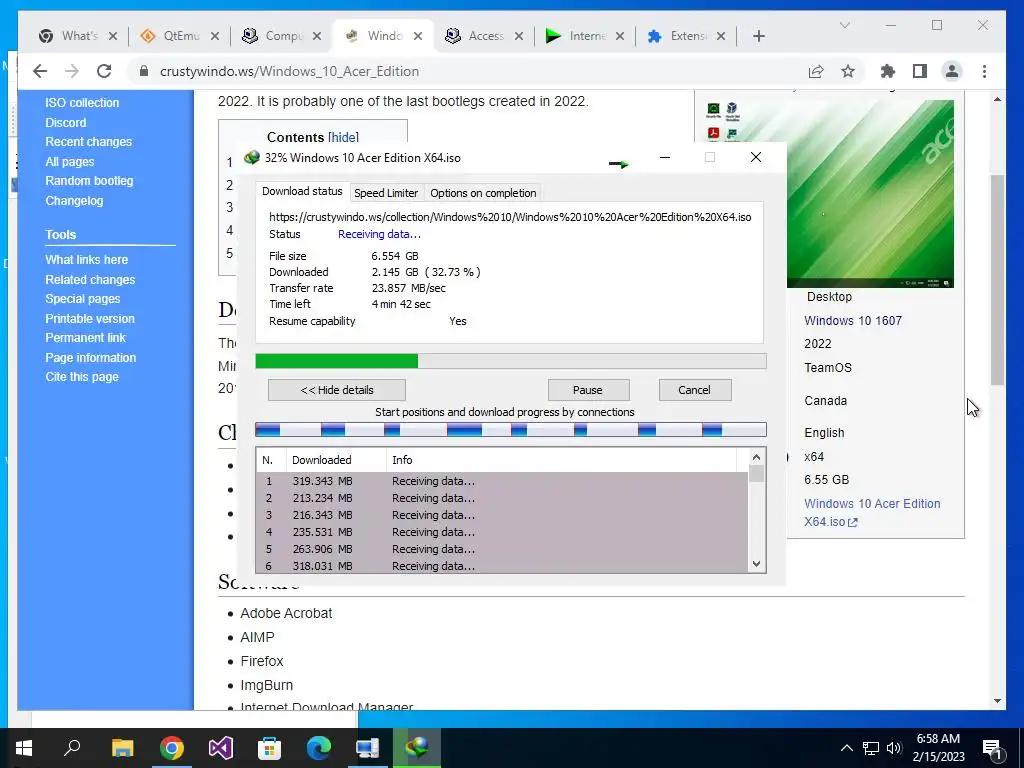This screenshot has height=768, width=1024.
Task: Open the tab search chevron
Action: tap(844, 25)
